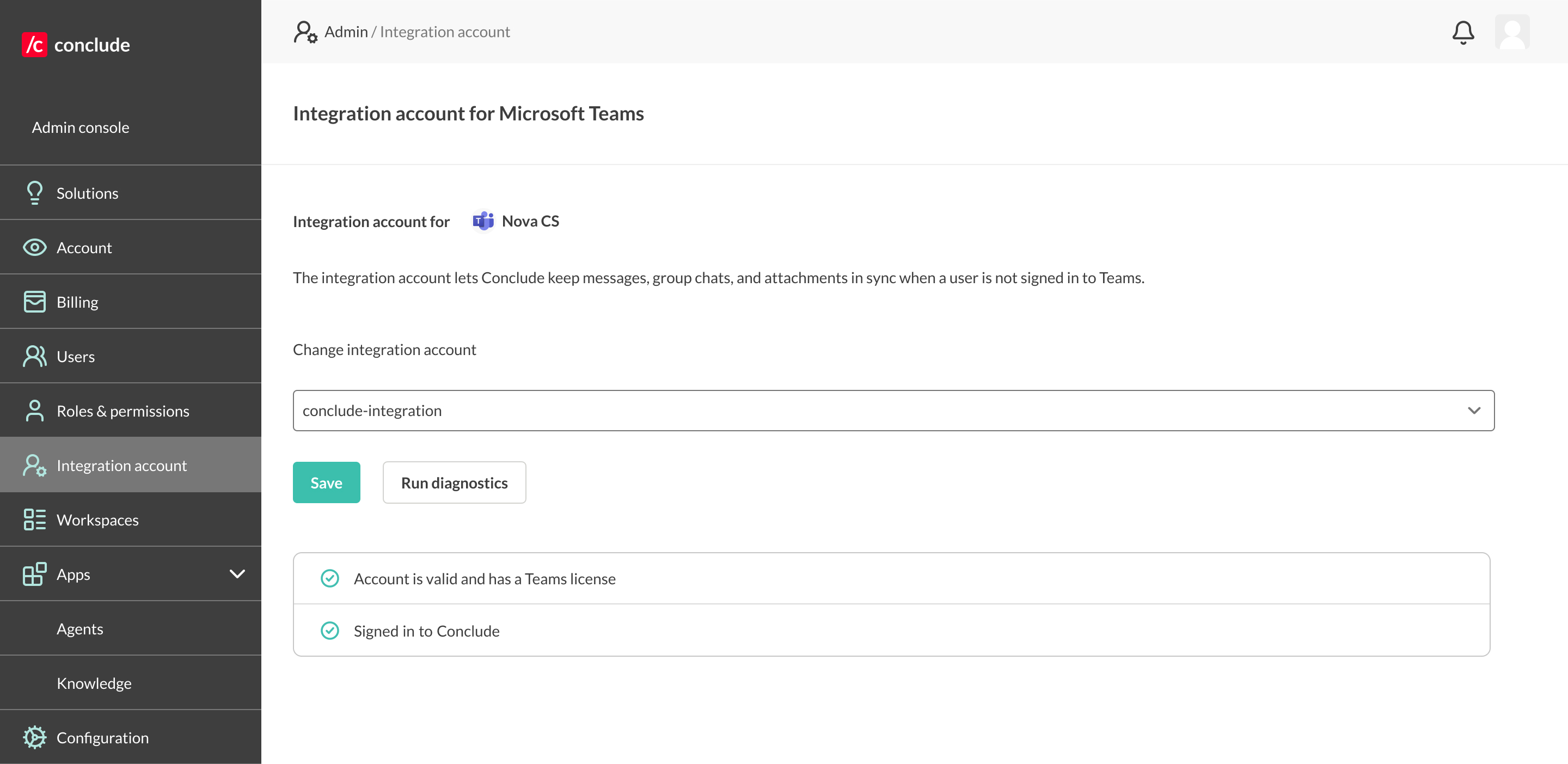Click the integration account description paragraph
The height and width of the screenshot is (764, 1568).
click(718, 278)
